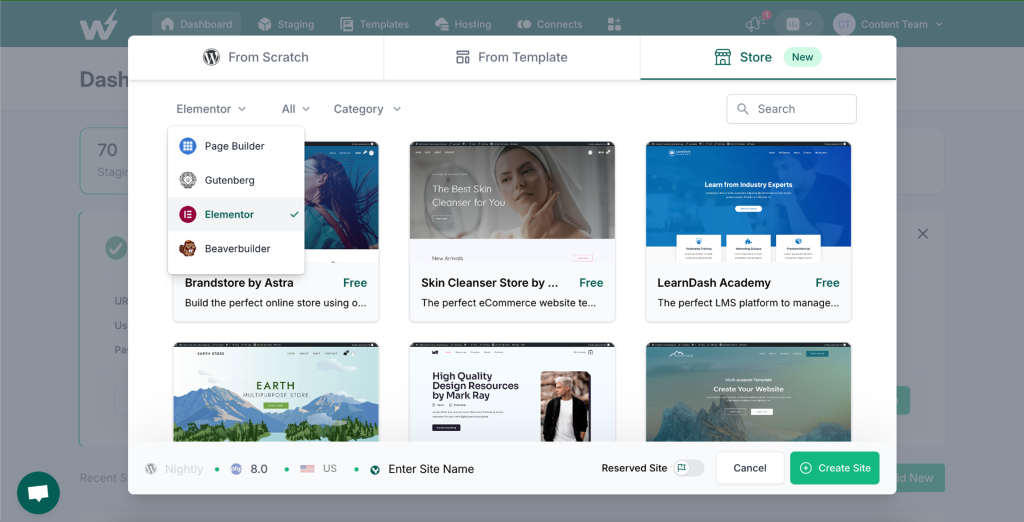Image resolution: width=1024 pixels, height=522 pixels.
Task: Select the Create Your Website mountain thumbnail
Action: (748, 392)
